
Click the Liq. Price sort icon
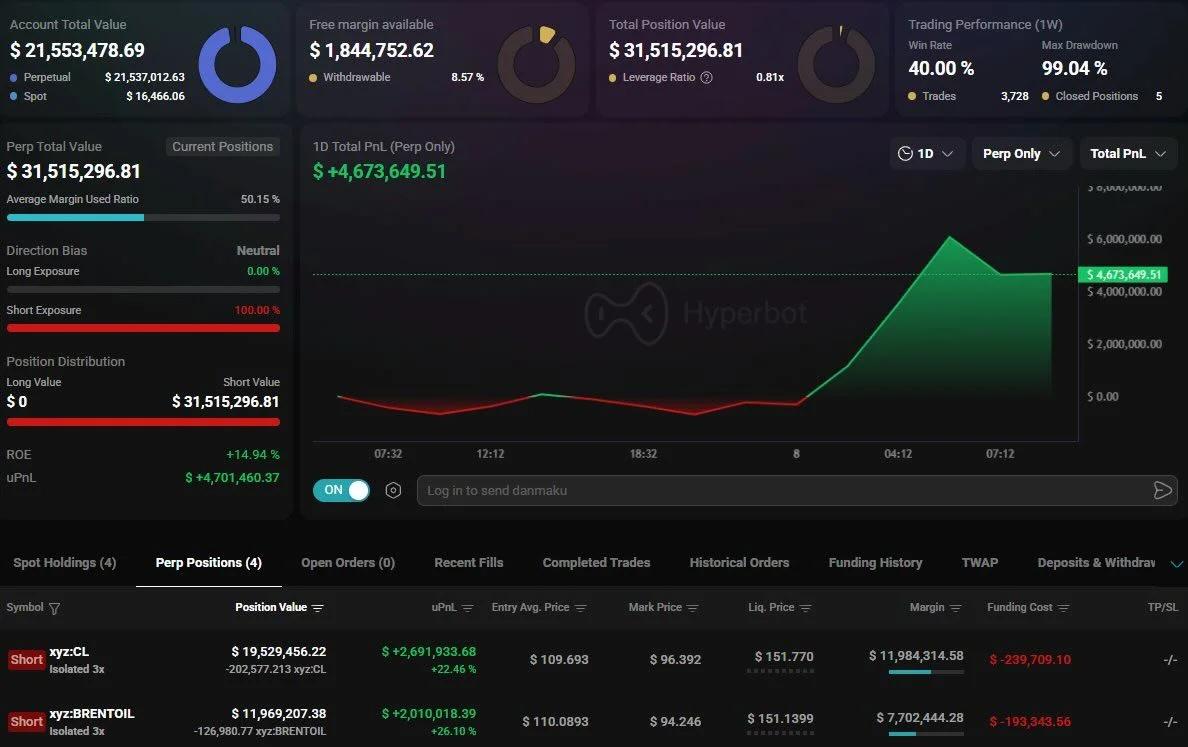[x=806, y=608]
